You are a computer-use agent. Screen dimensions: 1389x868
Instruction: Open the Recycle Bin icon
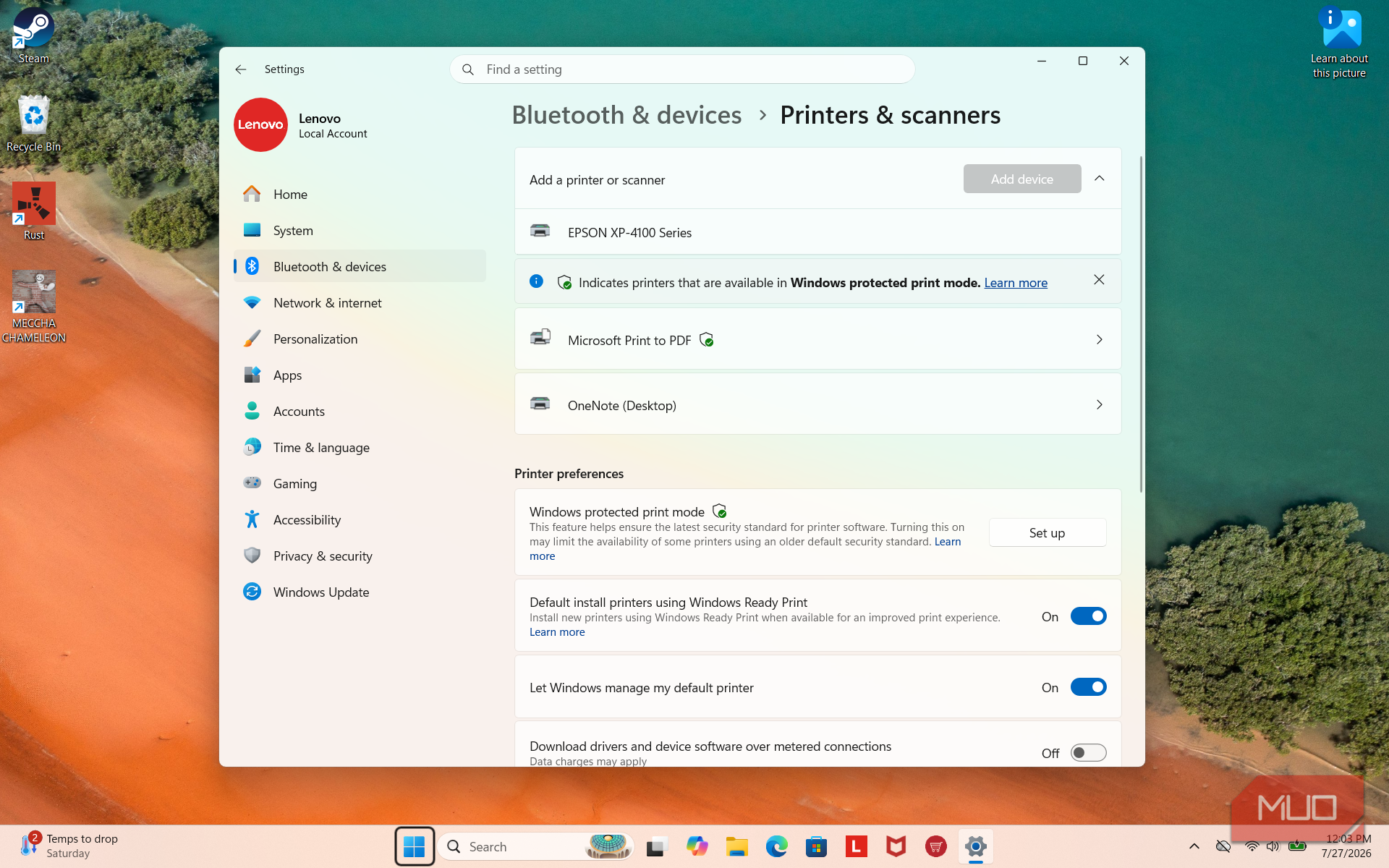tap(33, 123)
